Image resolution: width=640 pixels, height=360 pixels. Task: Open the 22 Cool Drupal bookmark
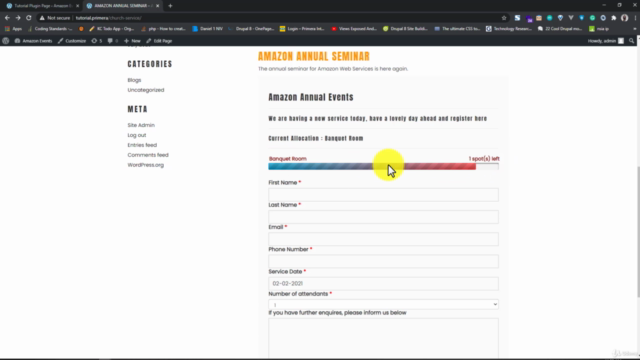[x=560, y=29]
